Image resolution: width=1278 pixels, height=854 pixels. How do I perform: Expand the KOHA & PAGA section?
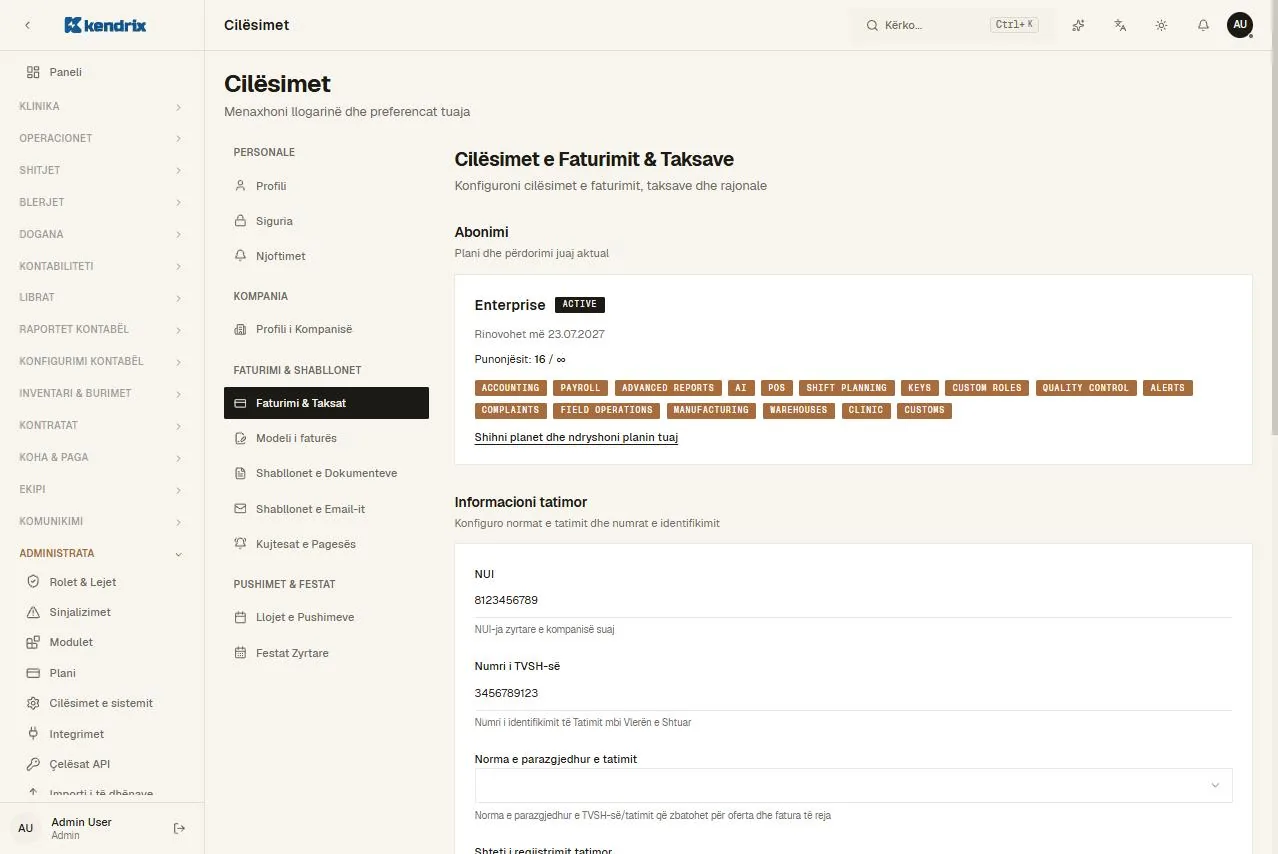[x=102, y=457]
